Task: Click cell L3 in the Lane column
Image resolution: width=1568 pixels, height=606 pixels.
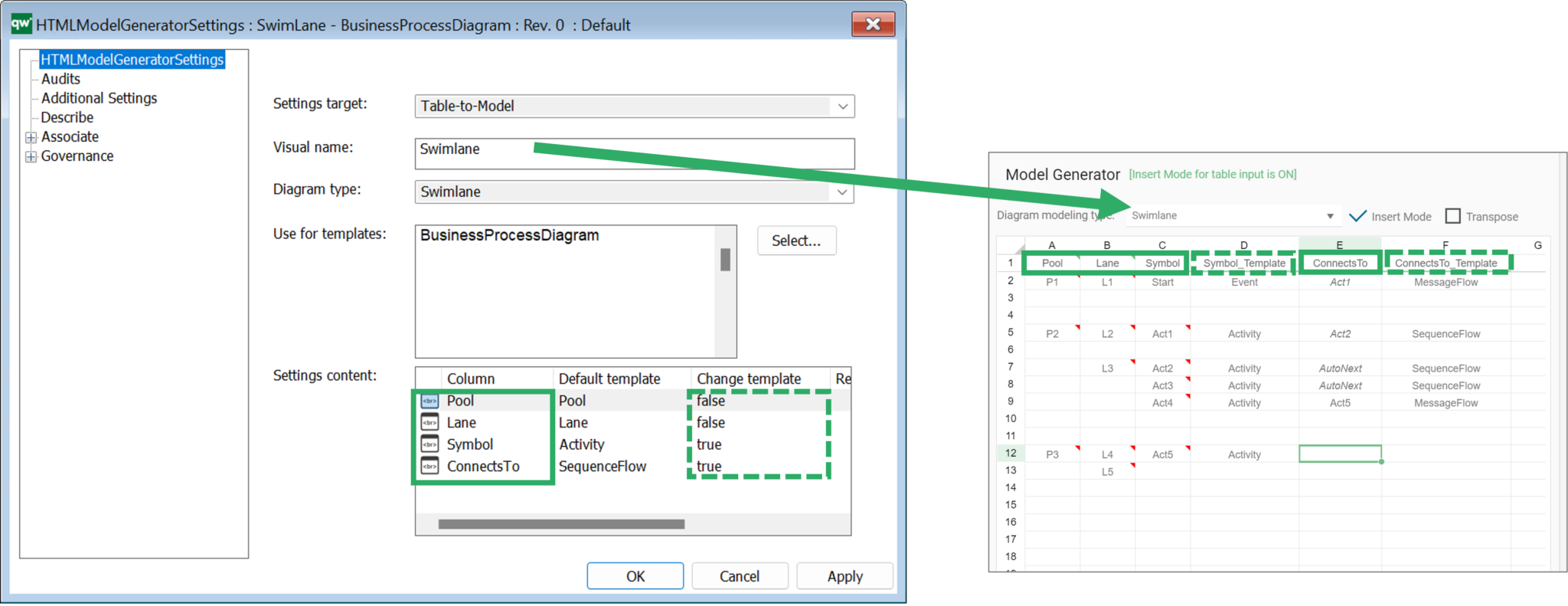Action: [1107, 369]
